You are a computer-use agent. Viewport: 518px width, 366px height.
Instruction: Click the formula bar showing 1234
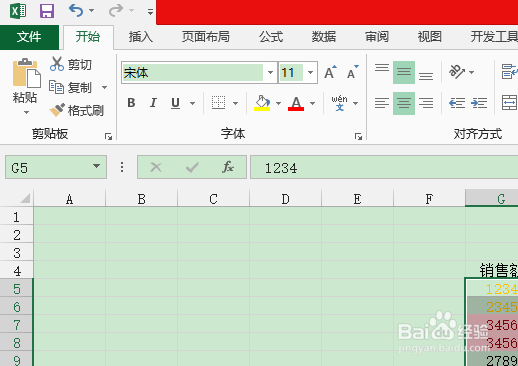(x=384, y=167)
